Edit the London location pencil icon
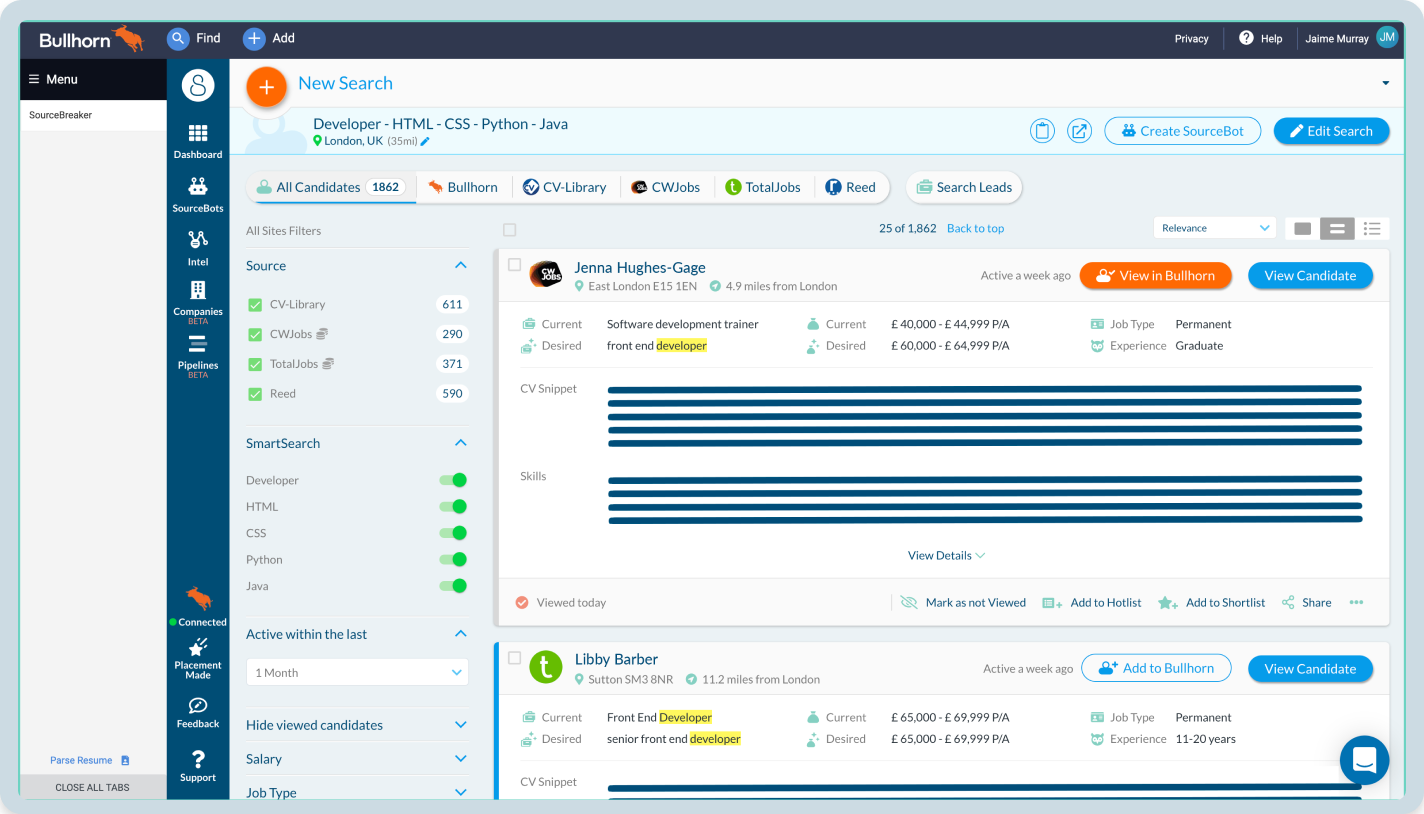The height and width of the screenshot is (814, 1424). click(x=425, y=142)
